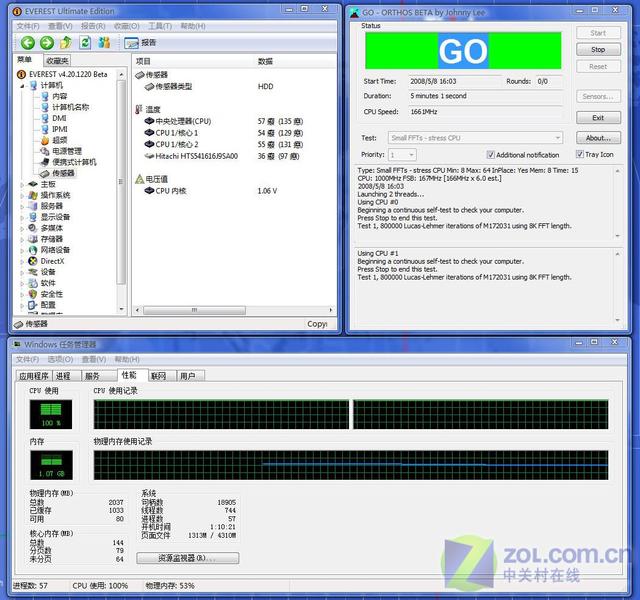Click the Refresh icon in EVEREST toolbar
This screenshot has width=640, height=600.
coord(85,42)
